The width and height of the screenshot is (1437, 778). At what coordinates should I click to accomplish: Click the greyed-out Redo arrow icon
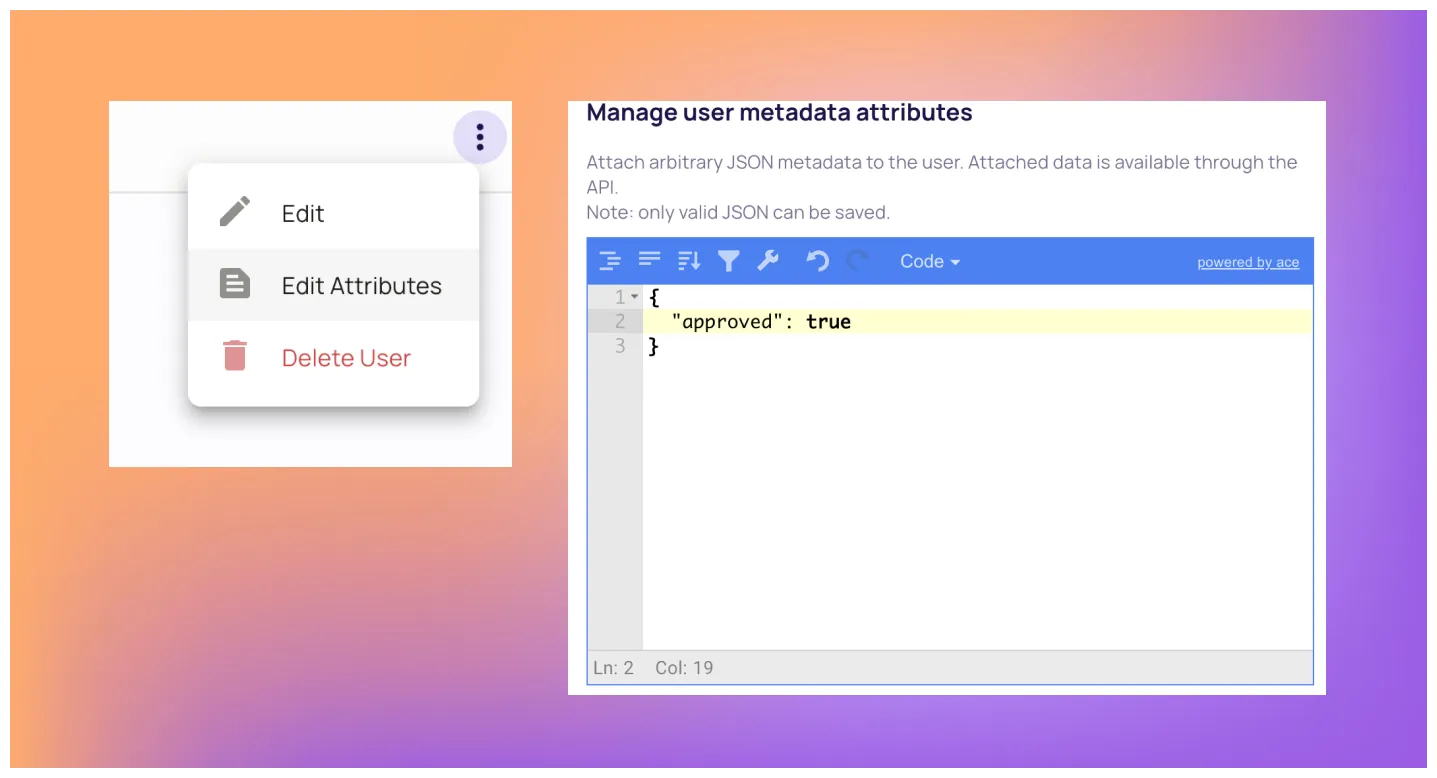click(x=857, y=262)
